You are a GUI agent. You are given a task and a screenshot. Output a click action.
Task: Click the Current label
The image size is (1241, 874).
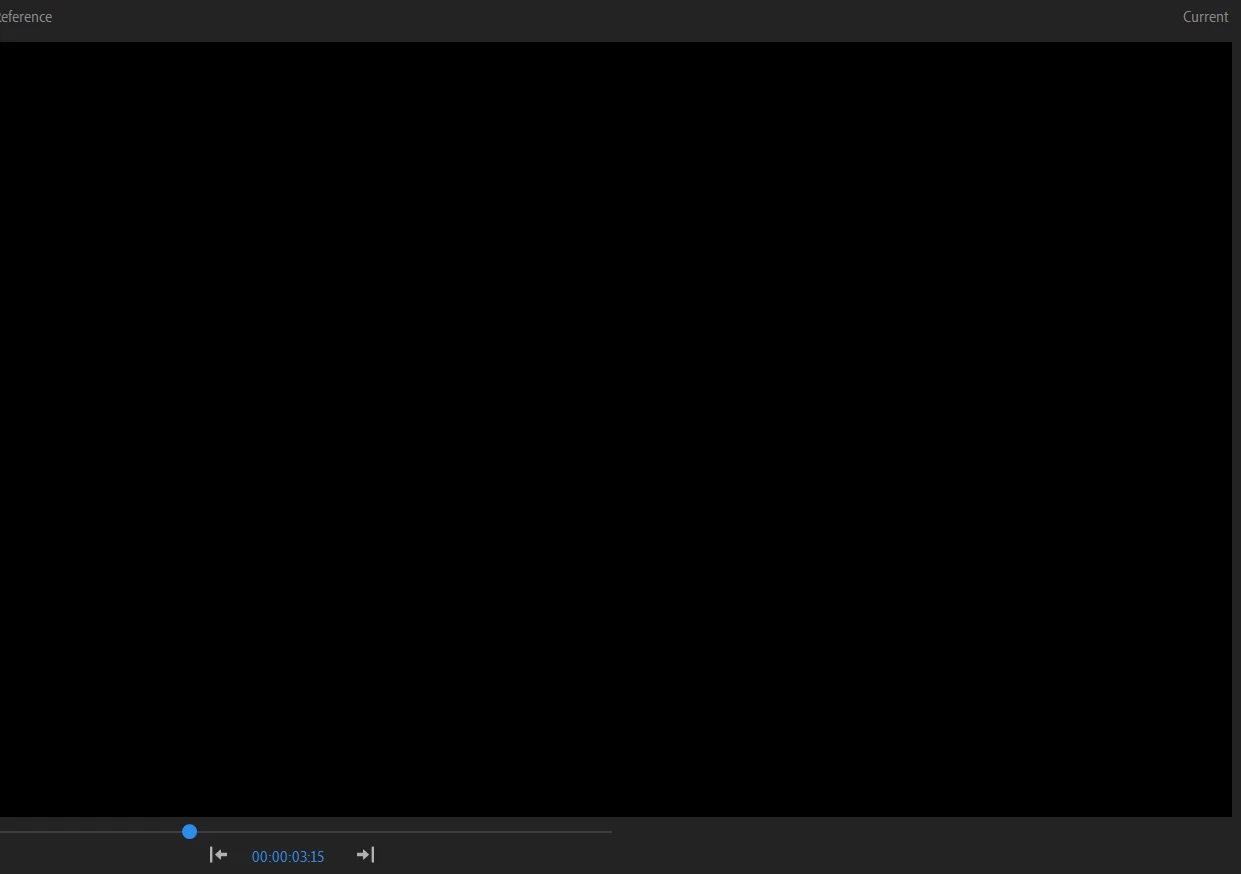[1206, 17]
